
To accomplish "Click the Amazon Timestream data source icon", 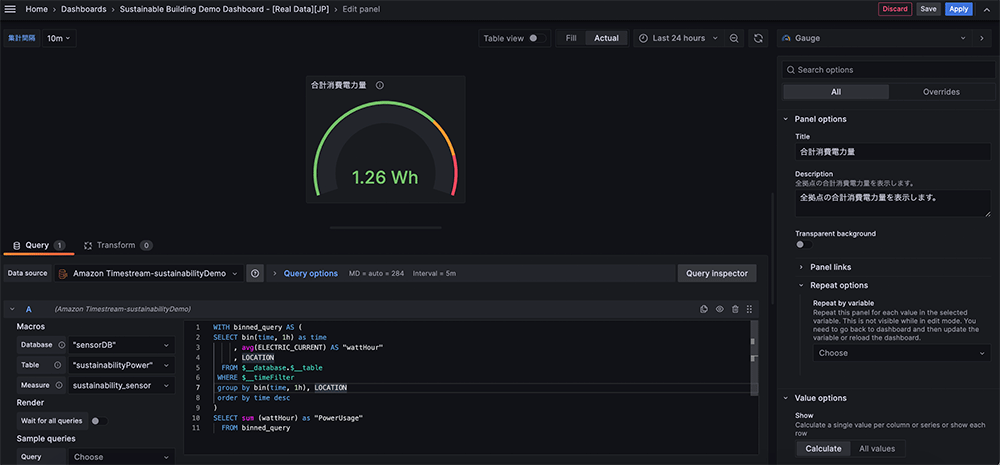I will tap(63, 273).
